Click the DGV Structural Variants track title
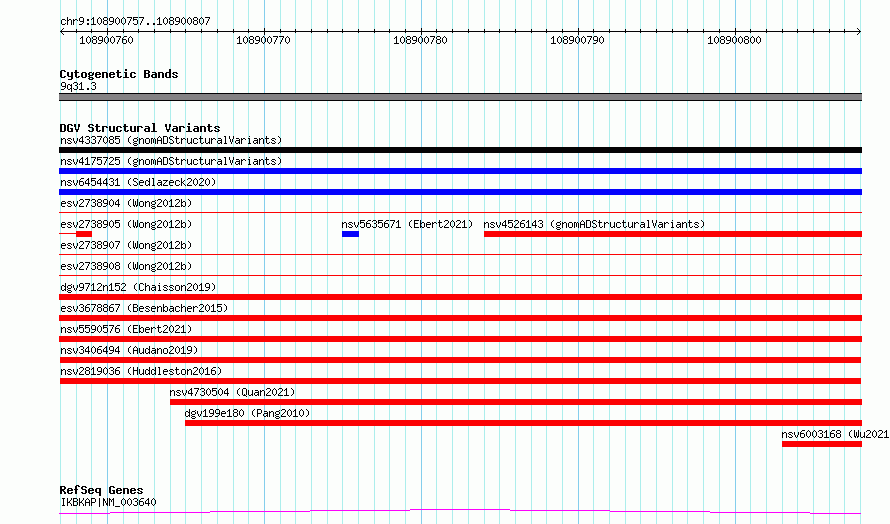Image resolution: width=890 pixels, height=524 pixels. pyautogui.click(x=140, y=128)
